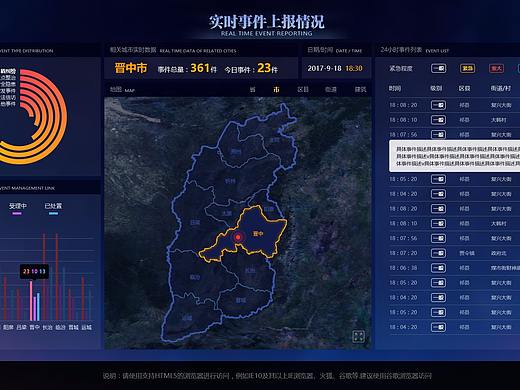
Task: Switch map level to 区县
Action: (x=303, y=89)
